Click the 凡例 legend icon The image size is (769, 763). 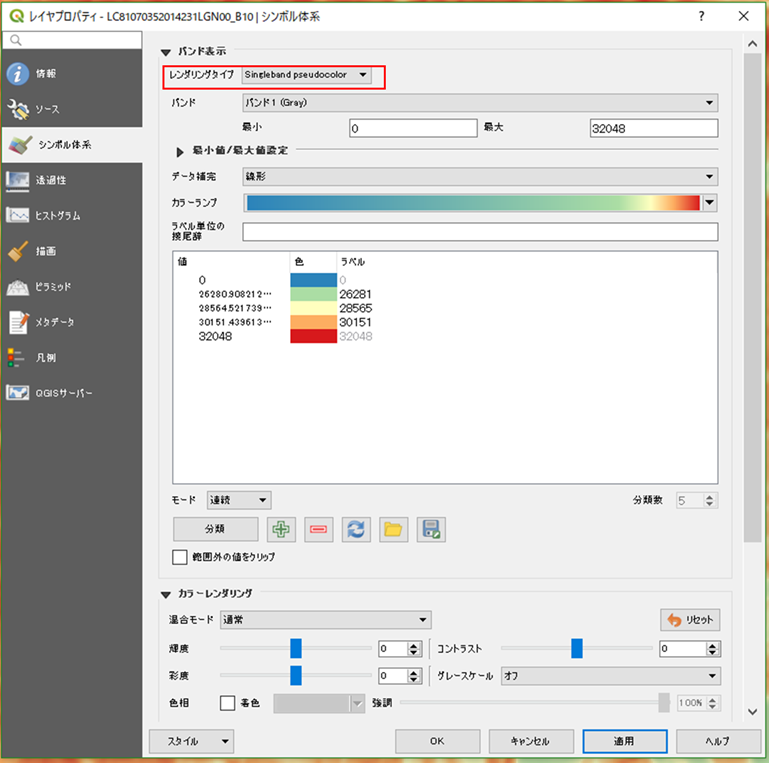click(x=16, y=357)
